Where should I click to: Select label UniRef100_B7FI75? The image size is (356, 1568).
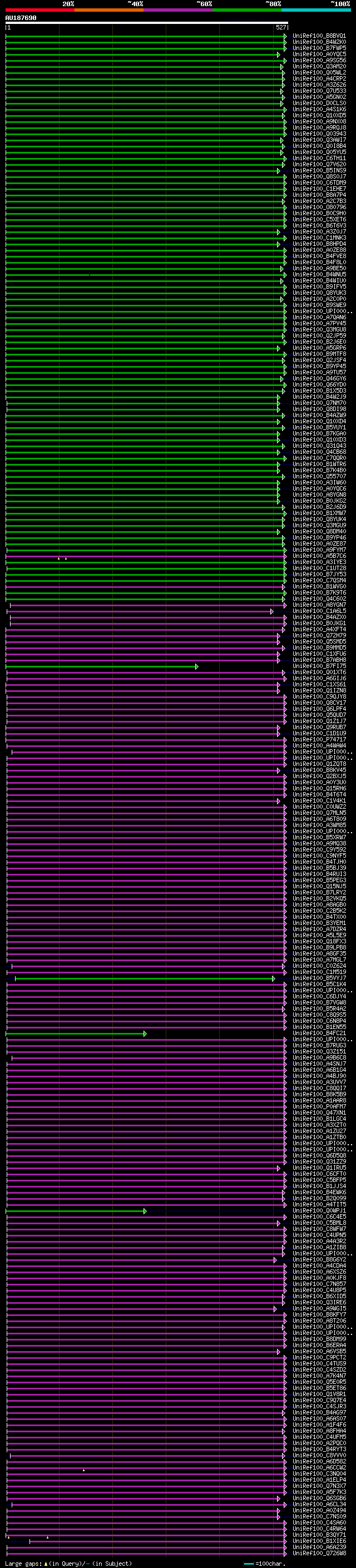[319, 666]
